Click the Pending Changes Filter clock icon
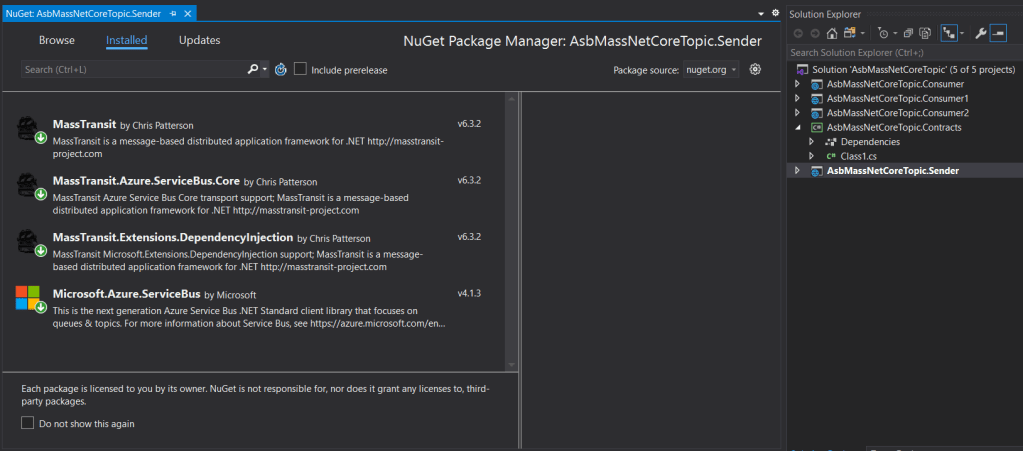Viewport: 1023px width, 451px height. pos(882,33)
